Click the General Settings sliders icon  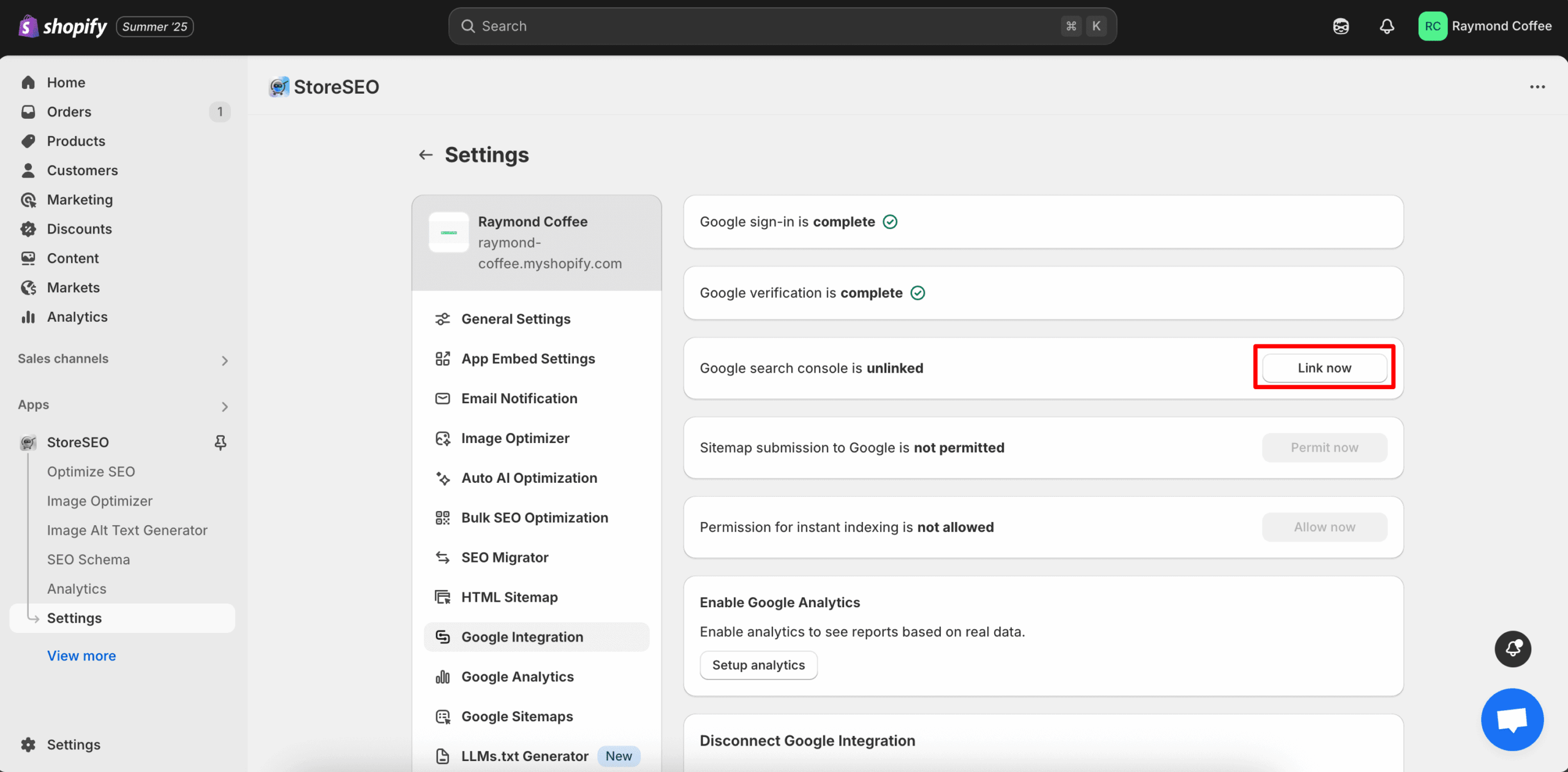(442, 319)
